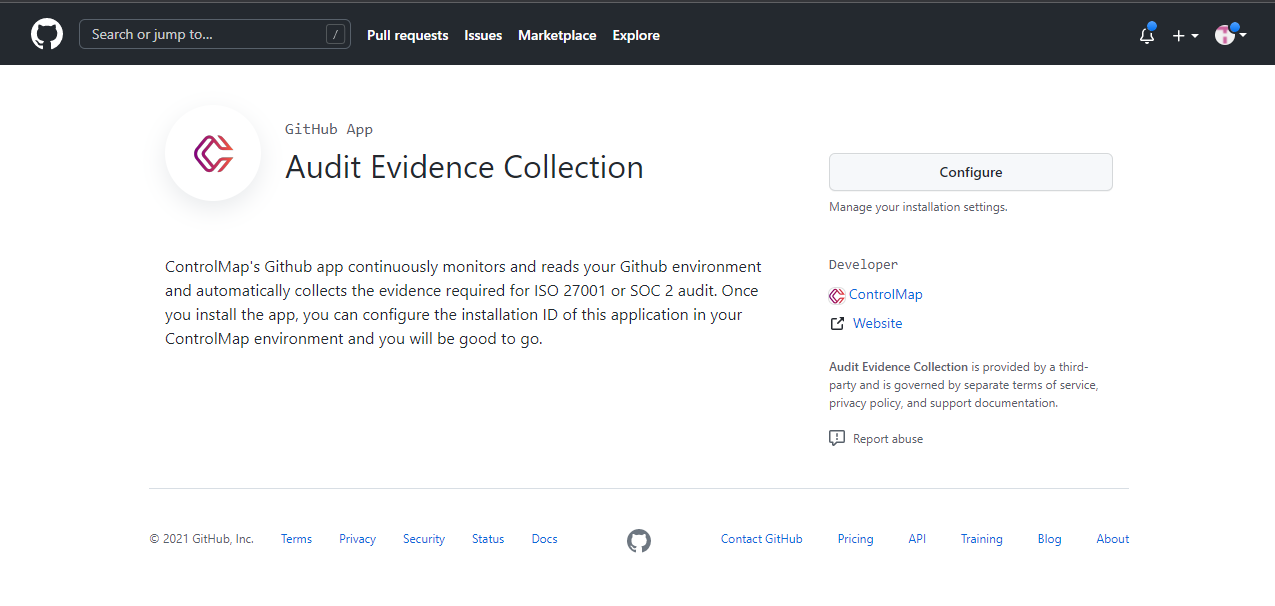The image size is (1275, 606).
Task: Open the ControlMap developer link
Action: coord(885,295)
